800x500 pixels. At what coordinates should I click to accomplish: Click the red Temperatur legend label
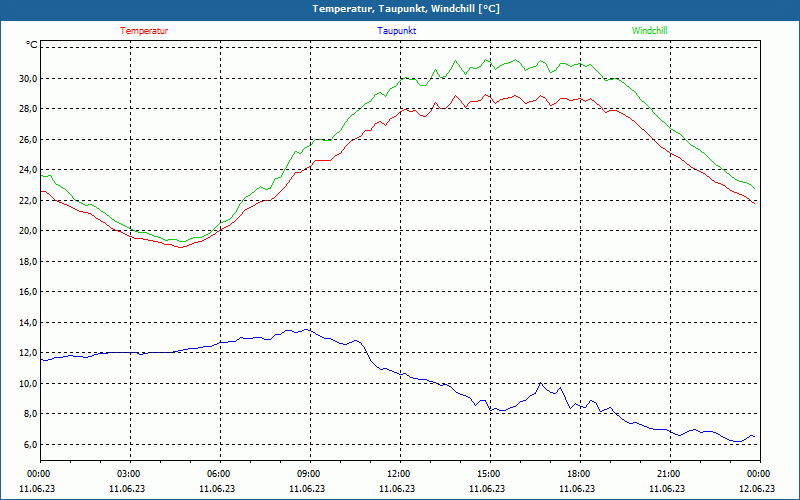pyautogui.click(x=144, y=31)
